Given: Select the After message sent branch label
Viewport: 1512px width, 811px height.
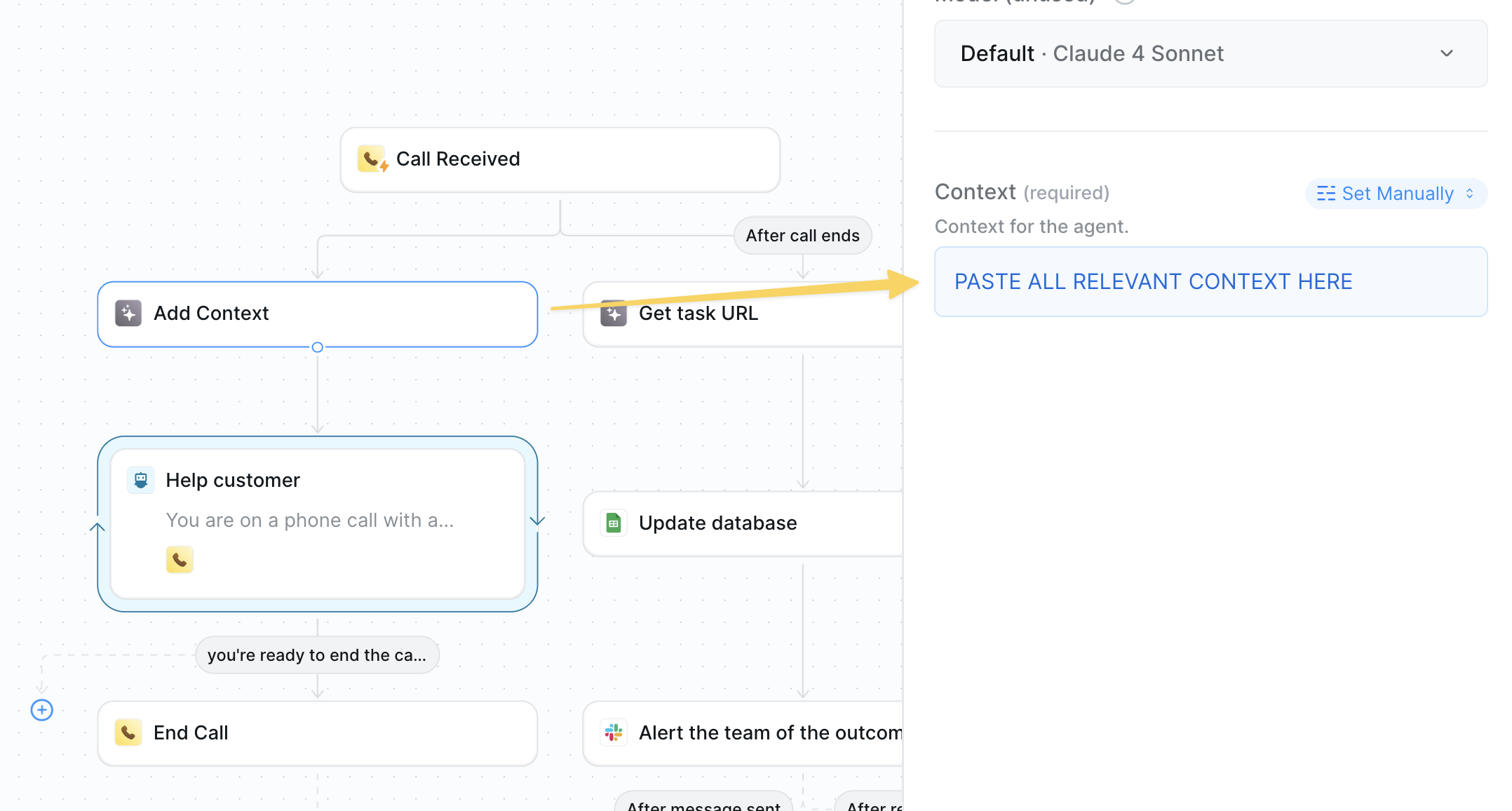Looking at the screenshot, I should (703, 805).
